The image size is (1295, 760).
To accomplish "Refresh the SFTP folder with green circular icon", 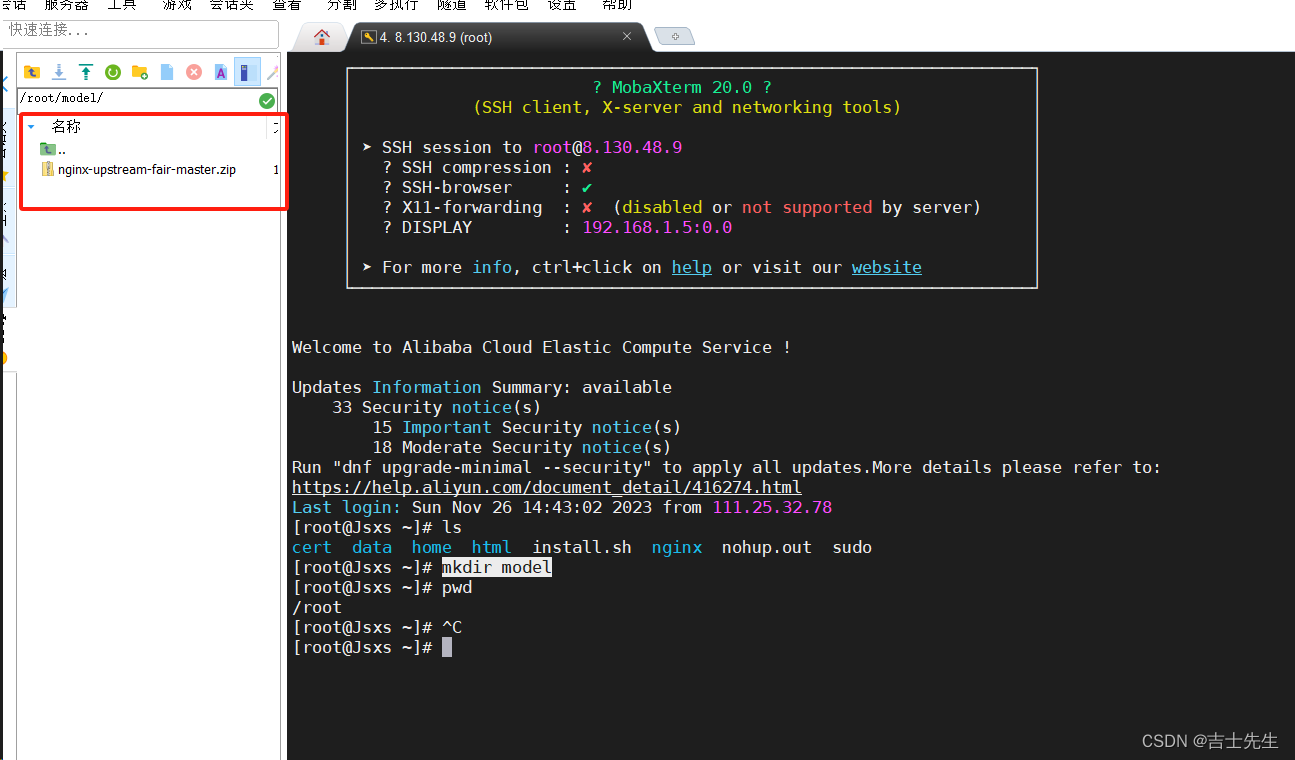I will pyautogui.click(x=113, y=72).
